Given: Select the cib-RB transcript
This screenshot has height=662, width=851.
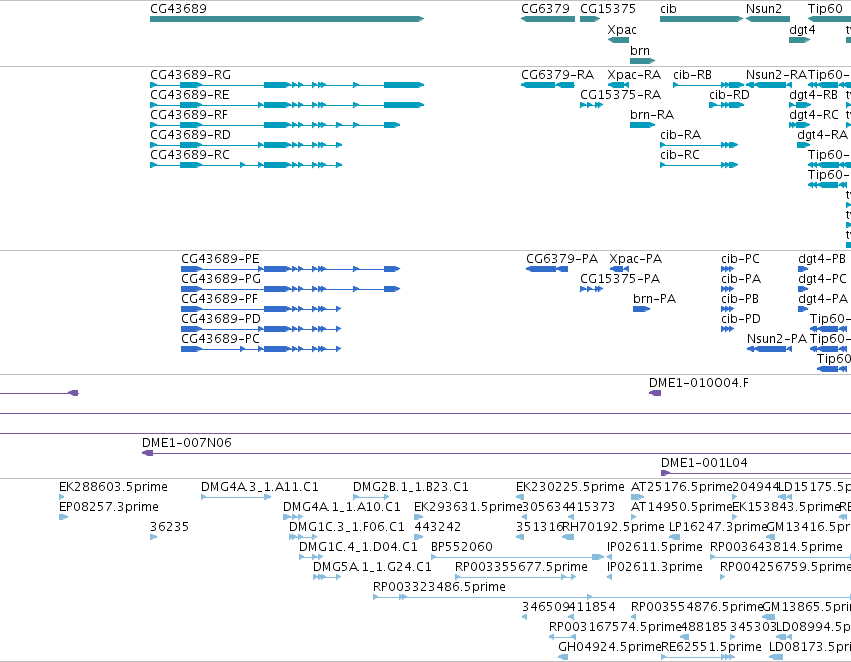Looking at the screenshot, I should [708, 85].
